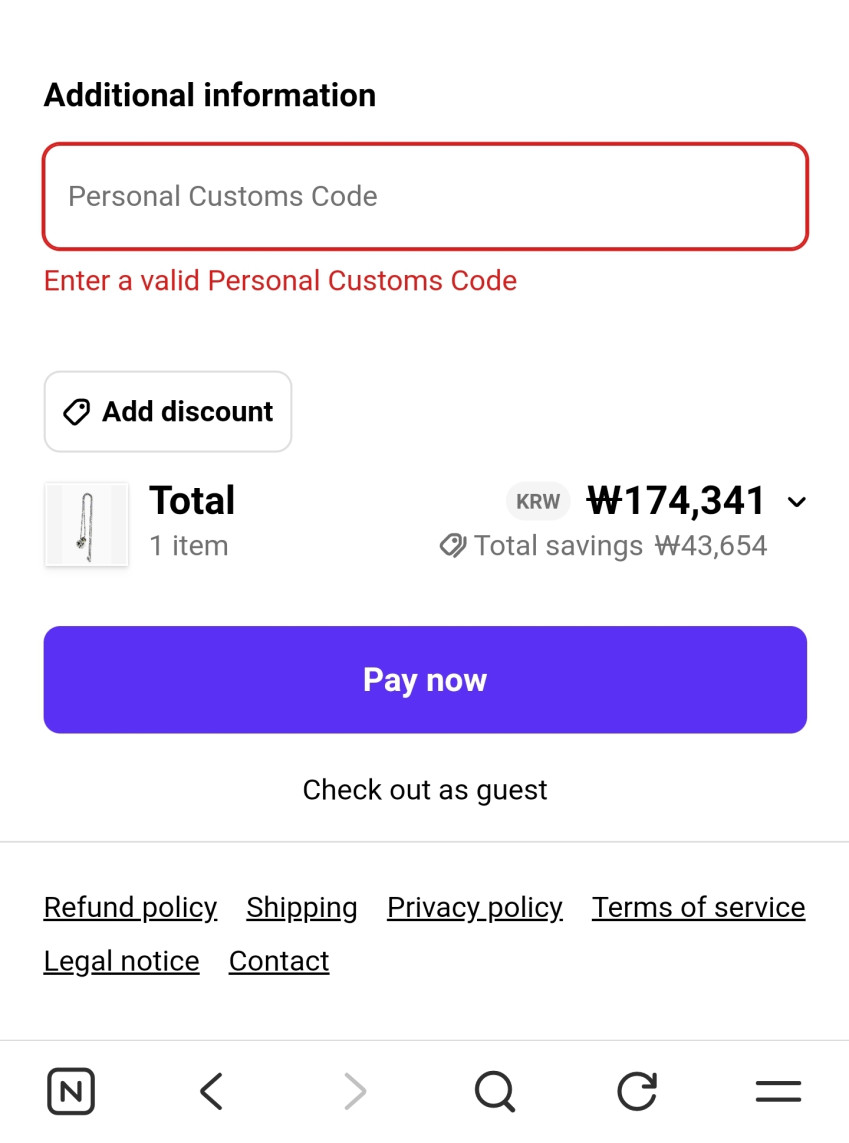
Task: Open the Legal notice link
Action: click(121, 961)
